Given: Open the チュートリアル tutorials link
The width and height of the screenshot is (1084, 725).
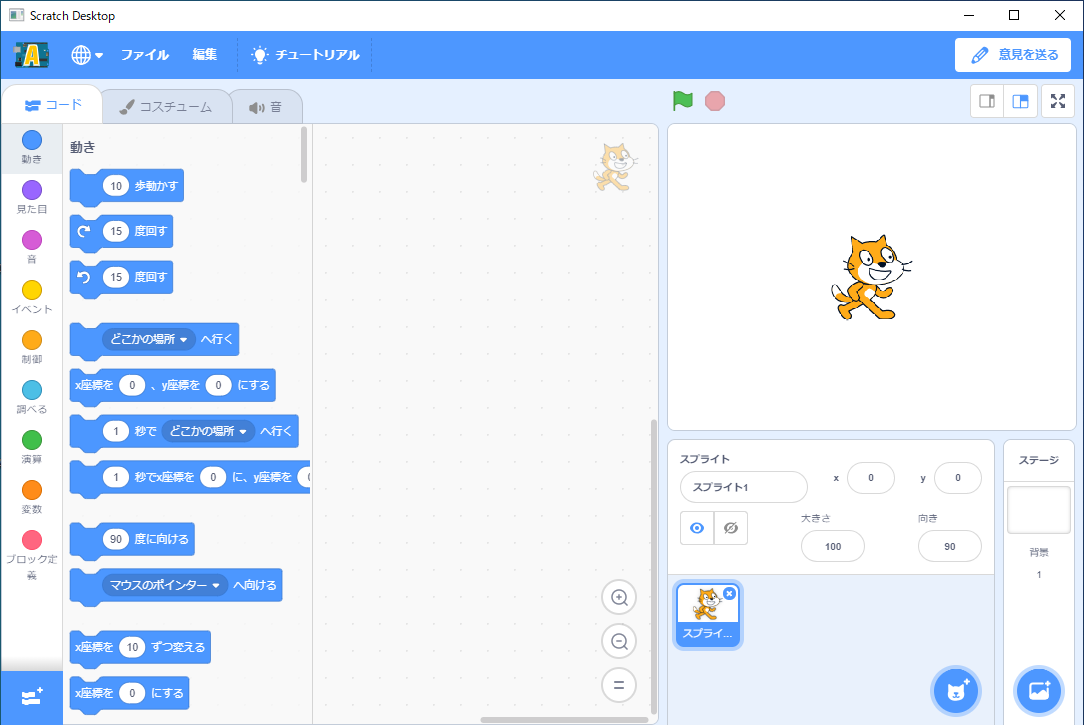Looking at the screenshot, I should [305, 55].
